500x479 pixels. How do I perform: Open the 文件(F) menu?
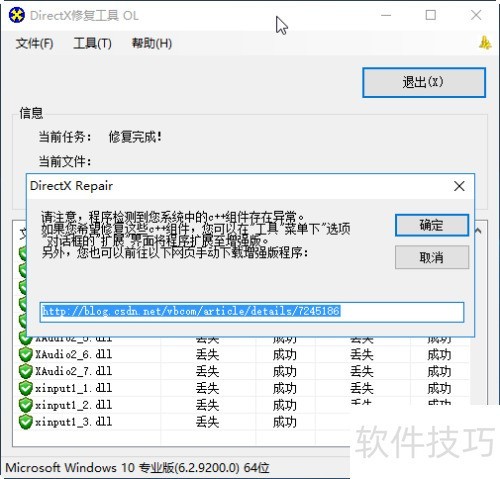click(x=35, y=43)
